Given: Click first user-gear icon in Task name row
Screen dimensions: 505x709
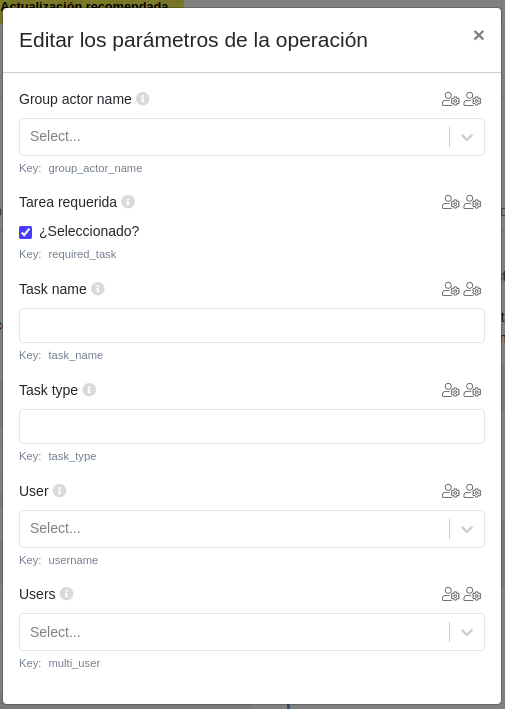Looking at the screenshot, I should point(450,289).
